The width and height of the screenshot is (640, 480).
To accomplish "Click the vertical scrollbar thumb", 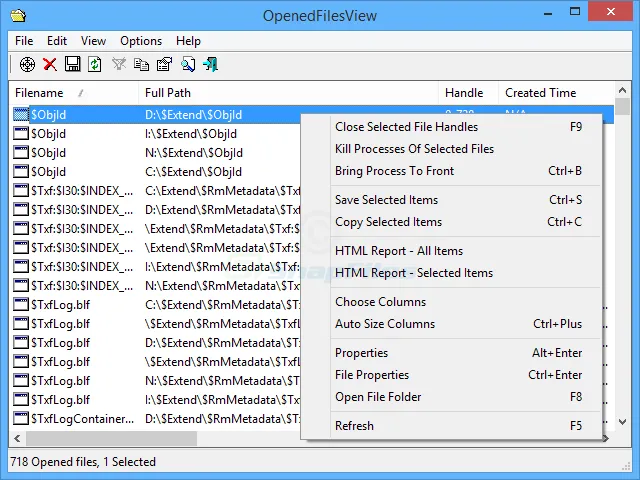I will point(622,107).
